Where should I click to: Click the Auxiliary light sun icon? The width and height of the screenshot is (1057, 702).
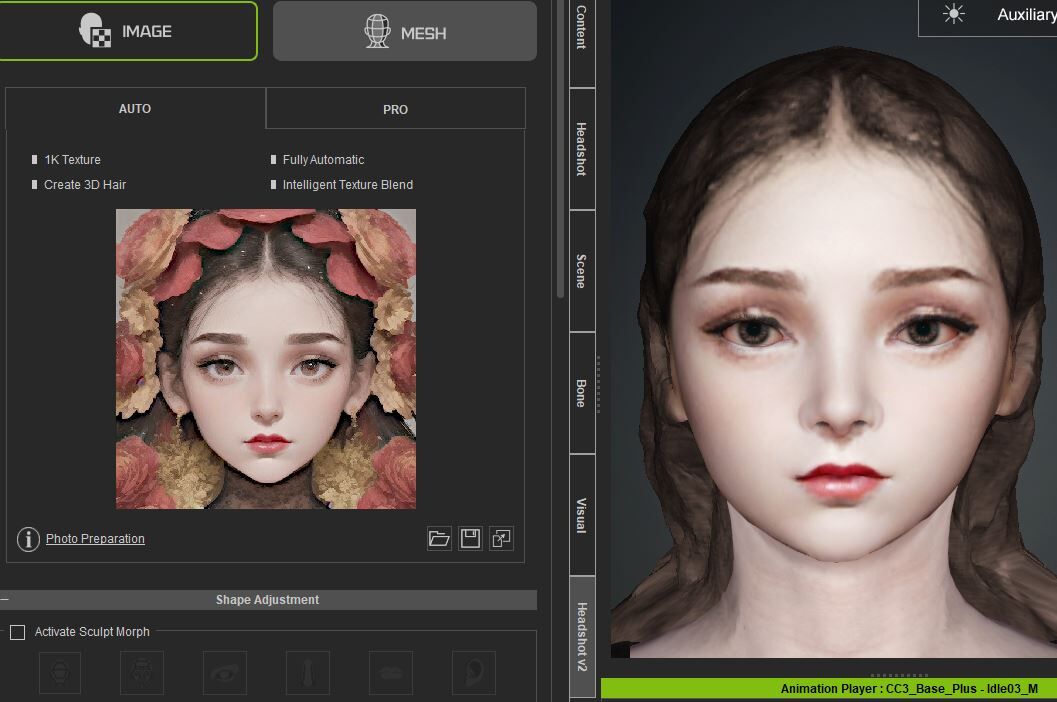pos(953,13)
